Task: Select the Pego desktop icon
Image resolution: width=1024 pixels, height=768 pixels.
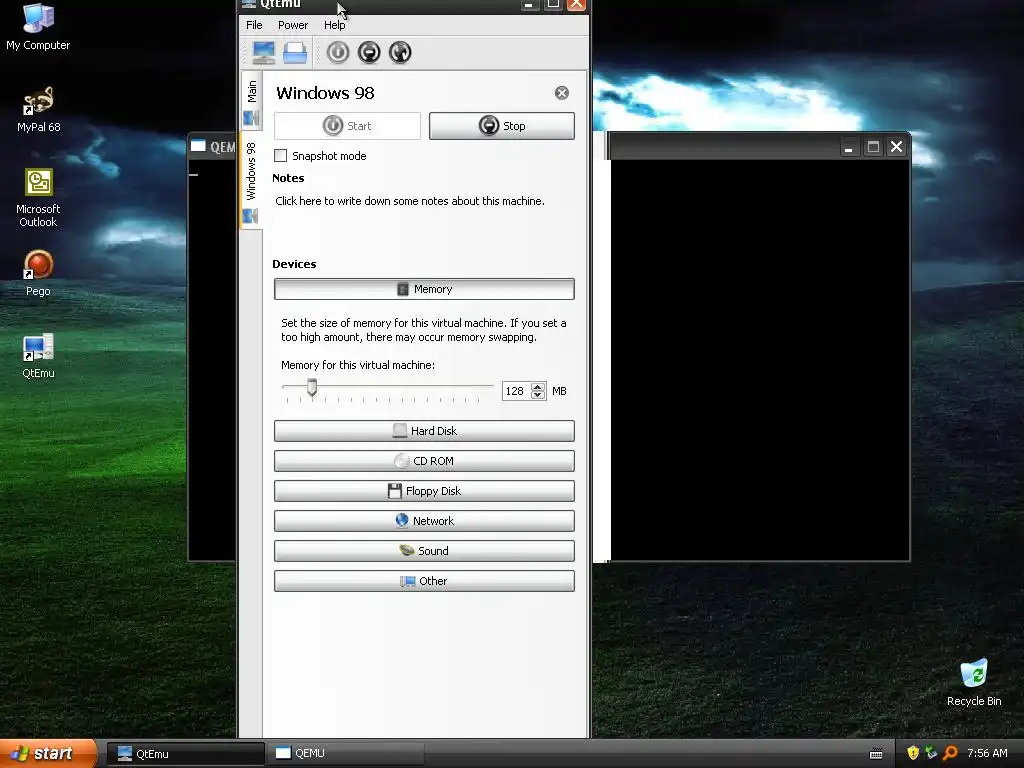Action: click(38, 274)
